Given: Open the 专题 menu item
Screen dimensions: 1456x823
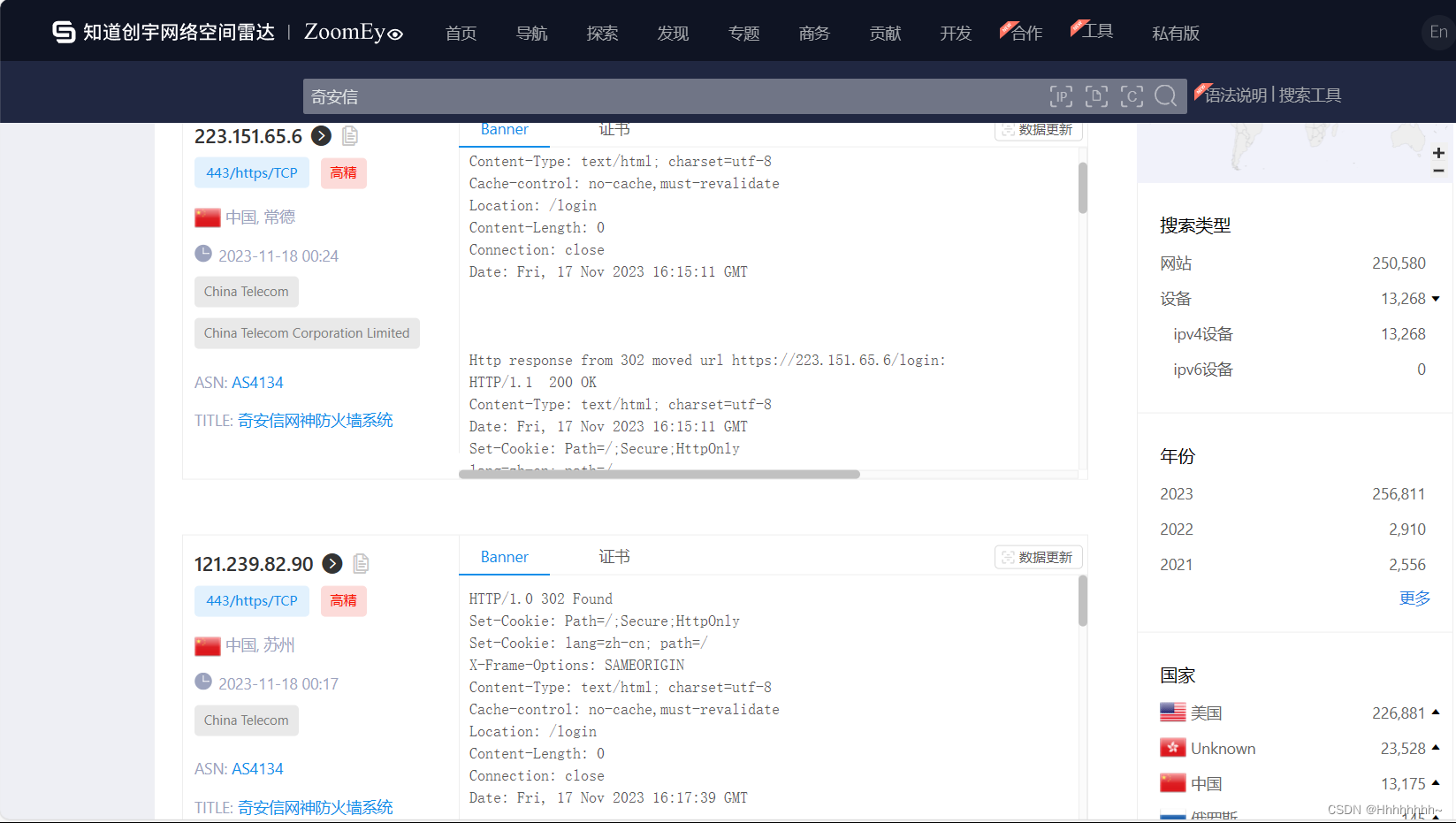Looking at the screenshot, I should point(743,33).
